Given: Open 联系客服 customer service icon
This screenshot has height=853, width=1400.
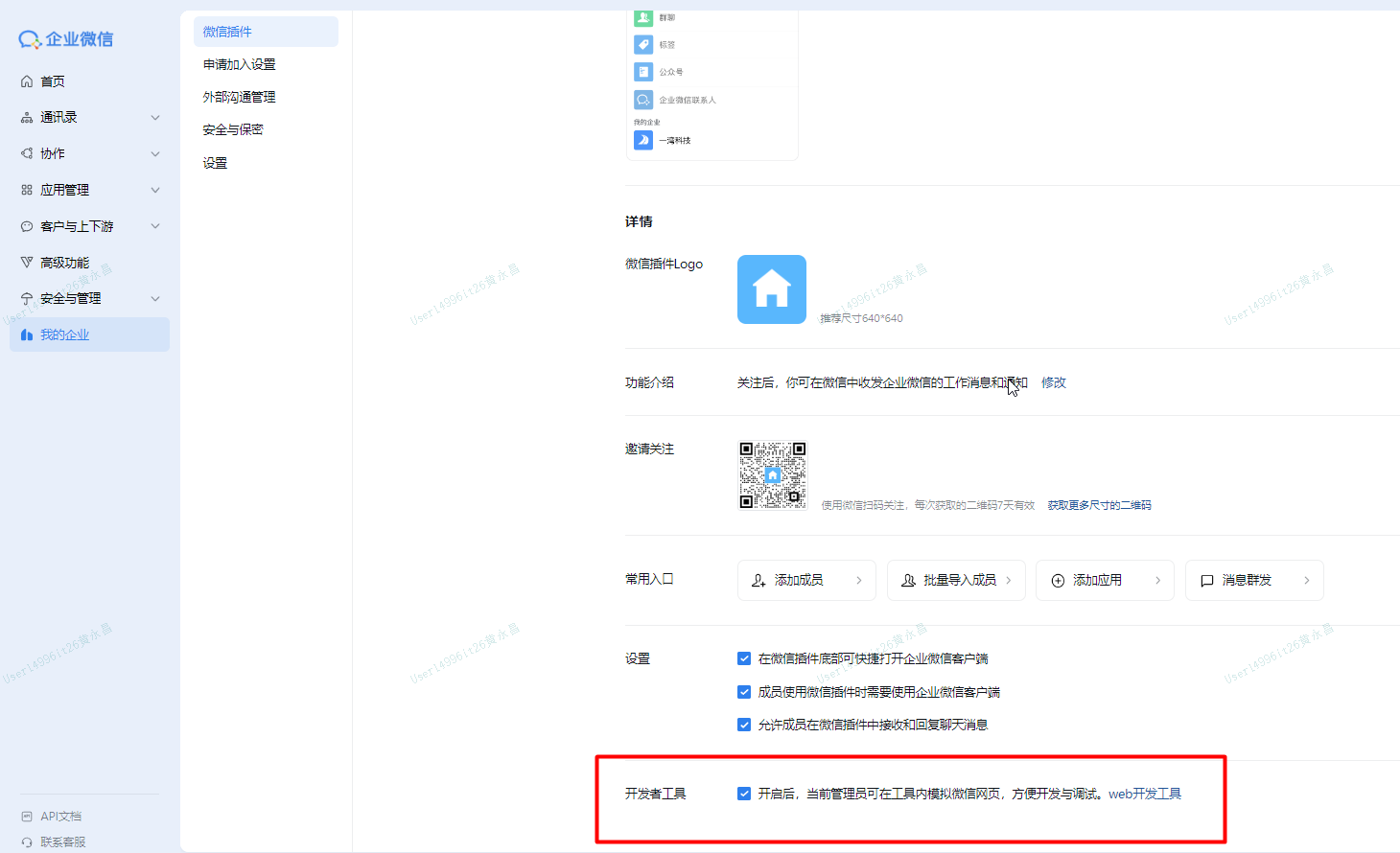Looking at the screenshot, I should tap(27, 841).
